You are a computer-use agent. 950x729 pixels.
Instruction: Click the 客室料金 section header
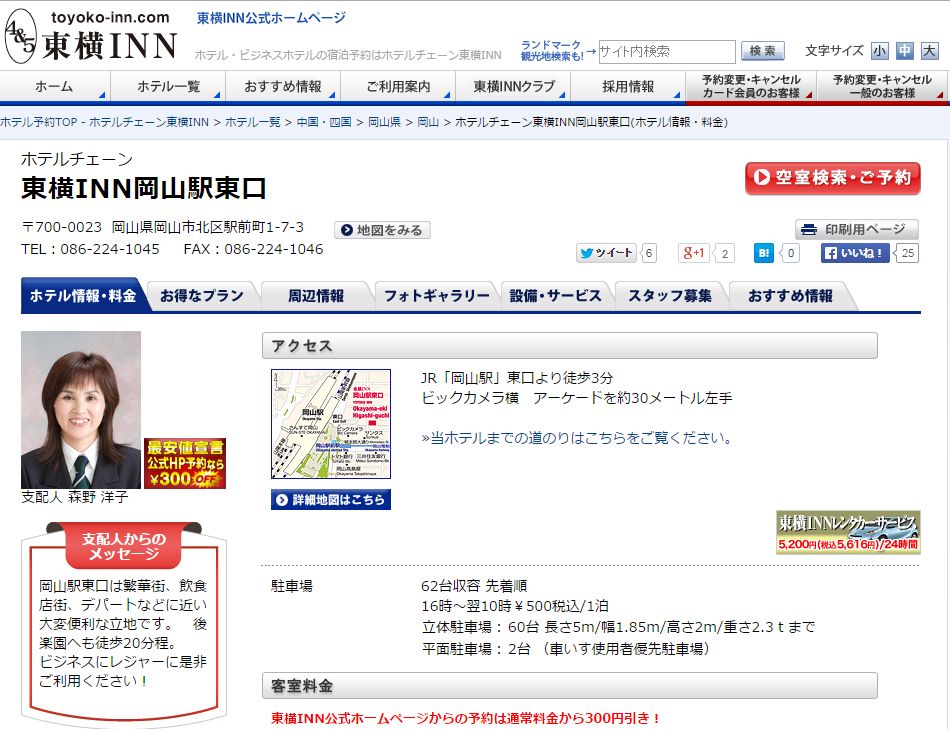coord(570,685)
